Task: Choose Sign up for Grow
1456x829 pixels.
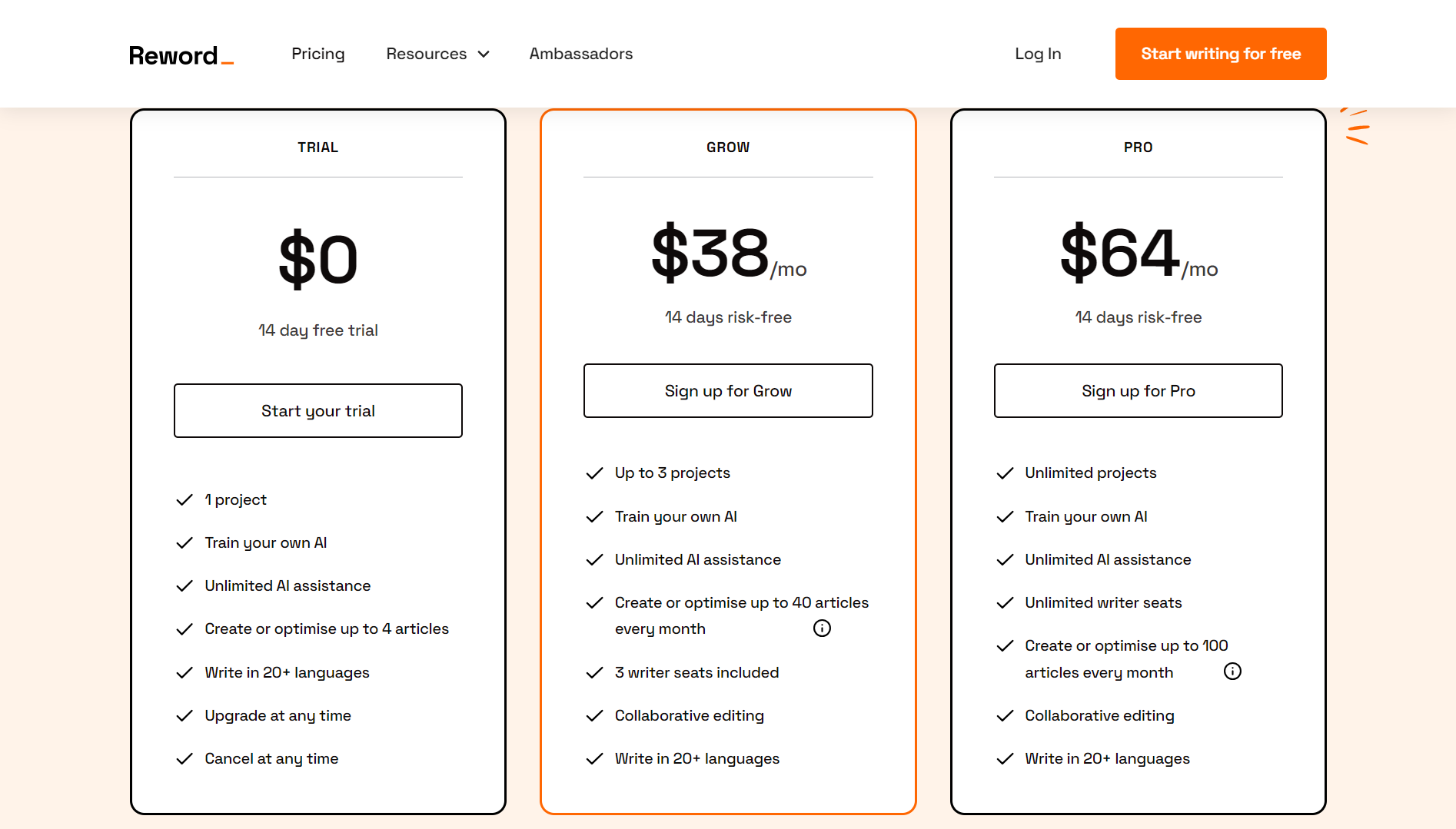Action: [x=727, y=391]
